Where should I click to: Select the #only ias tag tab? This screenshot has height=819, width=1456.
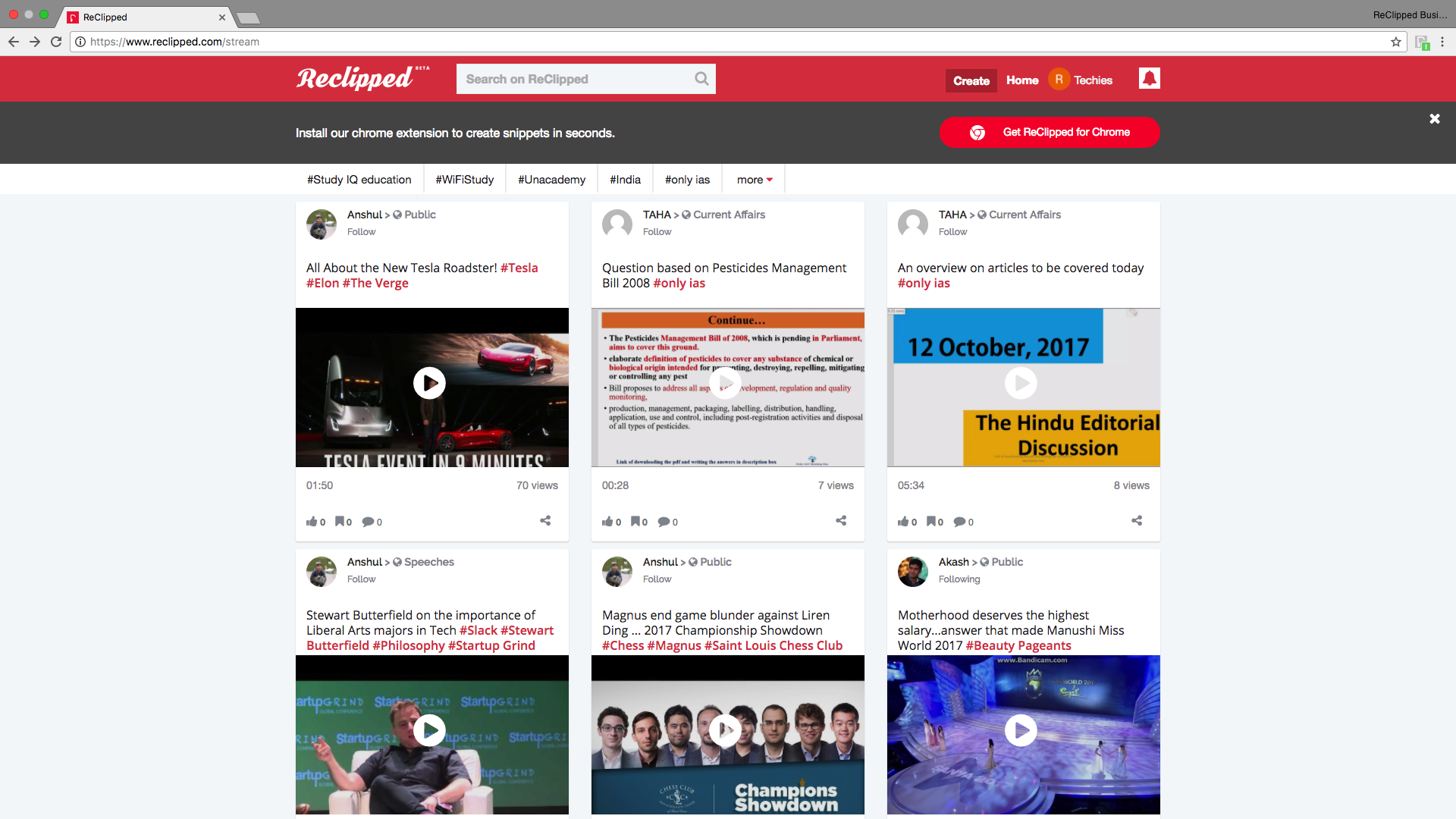pos(687,180)
